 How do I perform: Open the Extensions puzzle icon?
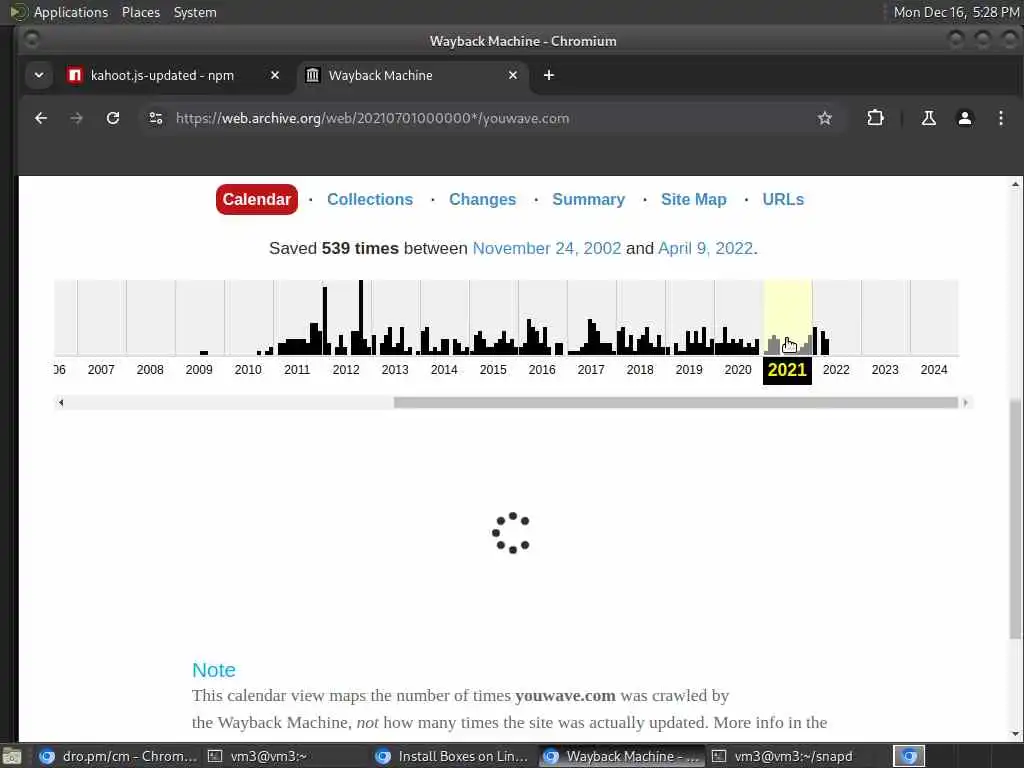[875, 118]
